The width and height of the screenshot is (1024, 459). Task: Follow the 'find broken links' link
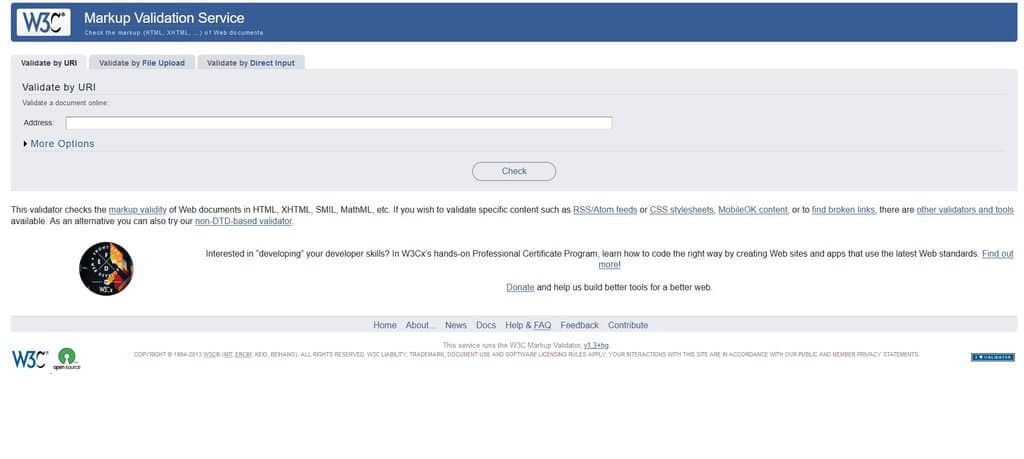coord(843,210)
